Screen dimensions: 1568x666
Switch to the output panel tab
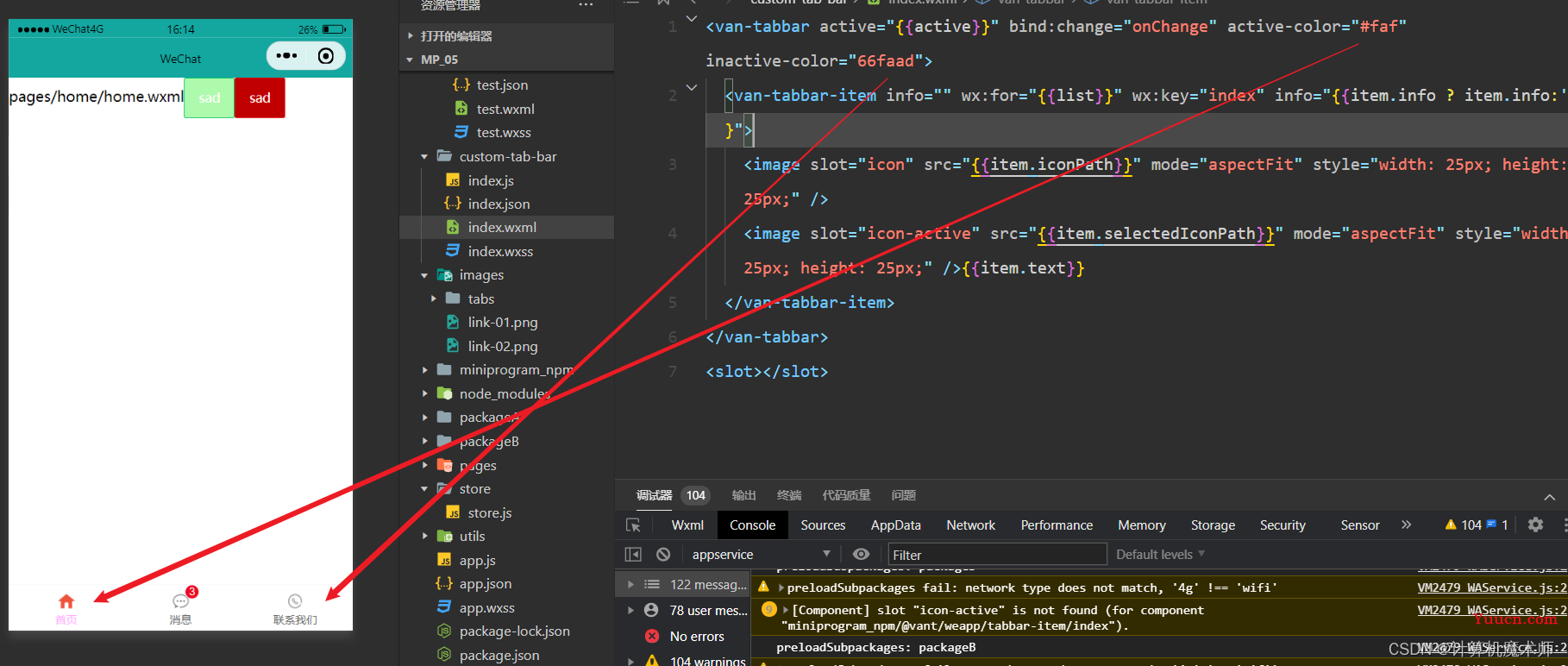pyautogui.click(x=743, y=495)
